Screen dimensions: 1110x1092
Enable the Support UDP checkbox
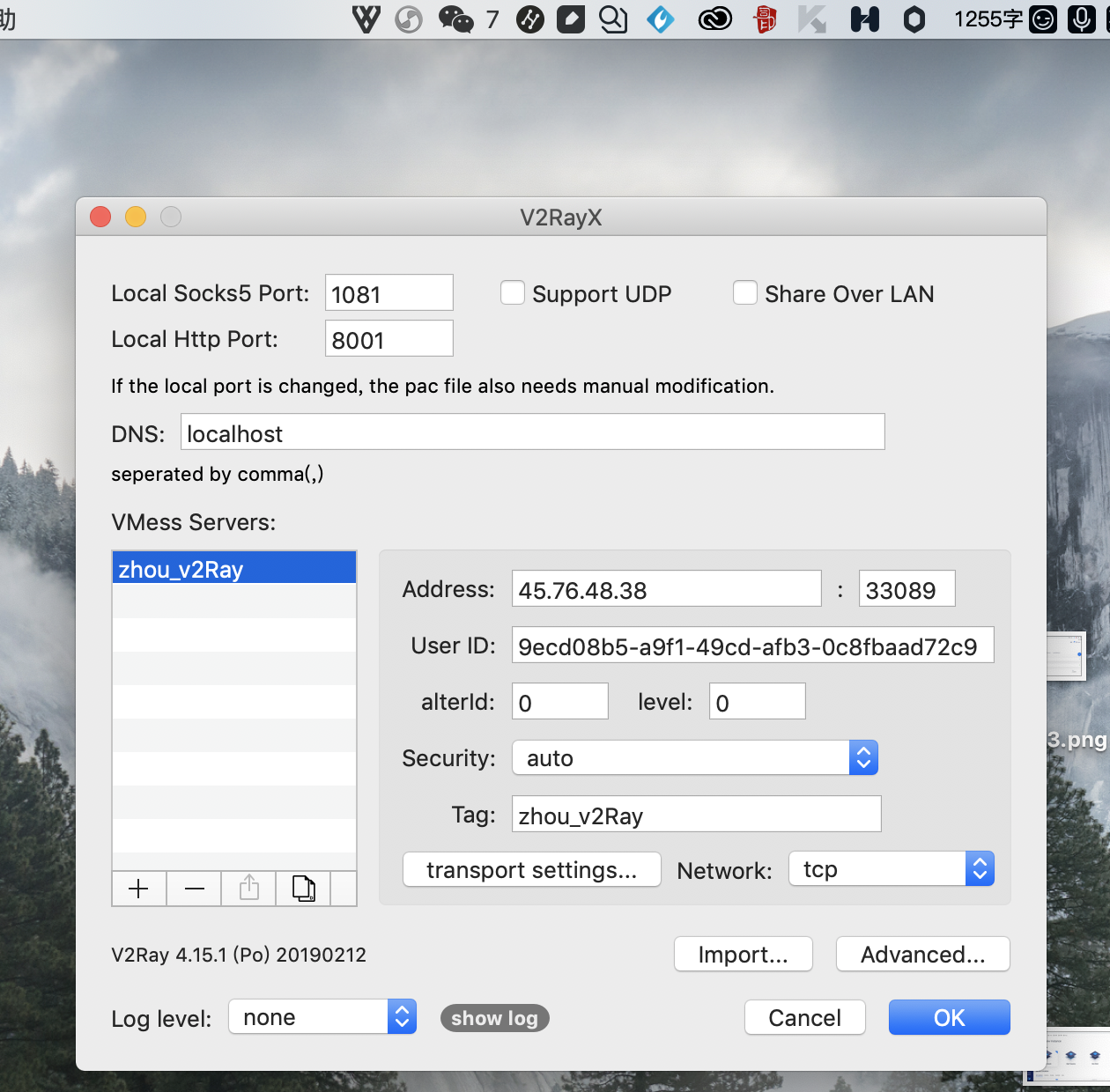513,293
